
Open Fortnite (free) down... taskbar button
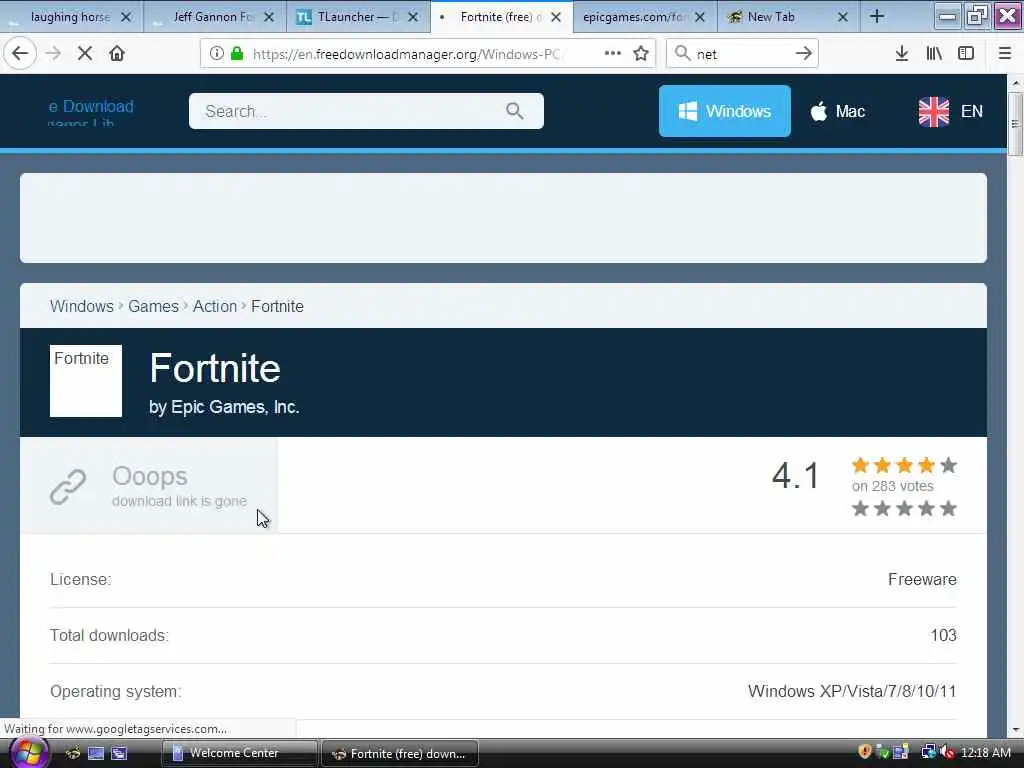pos(400,754)
